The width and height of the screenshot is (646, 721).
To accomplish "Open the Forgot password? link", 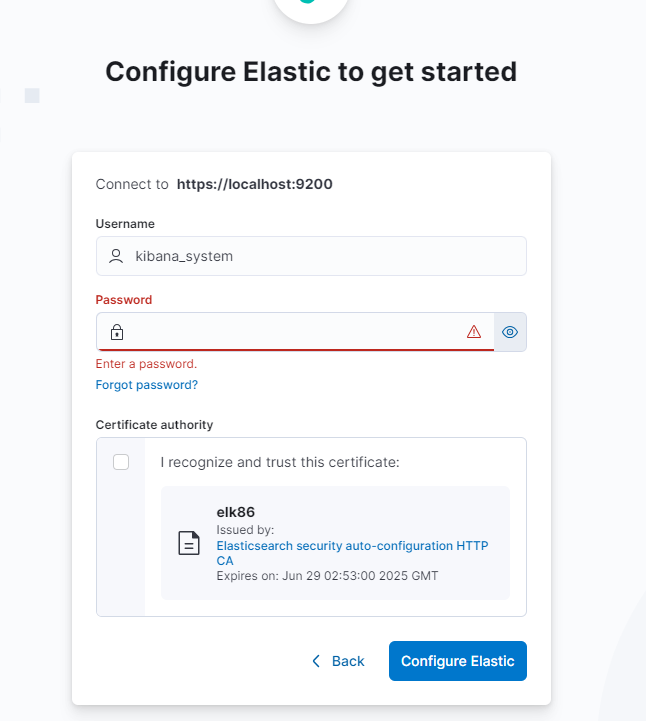I will point(147,385).
